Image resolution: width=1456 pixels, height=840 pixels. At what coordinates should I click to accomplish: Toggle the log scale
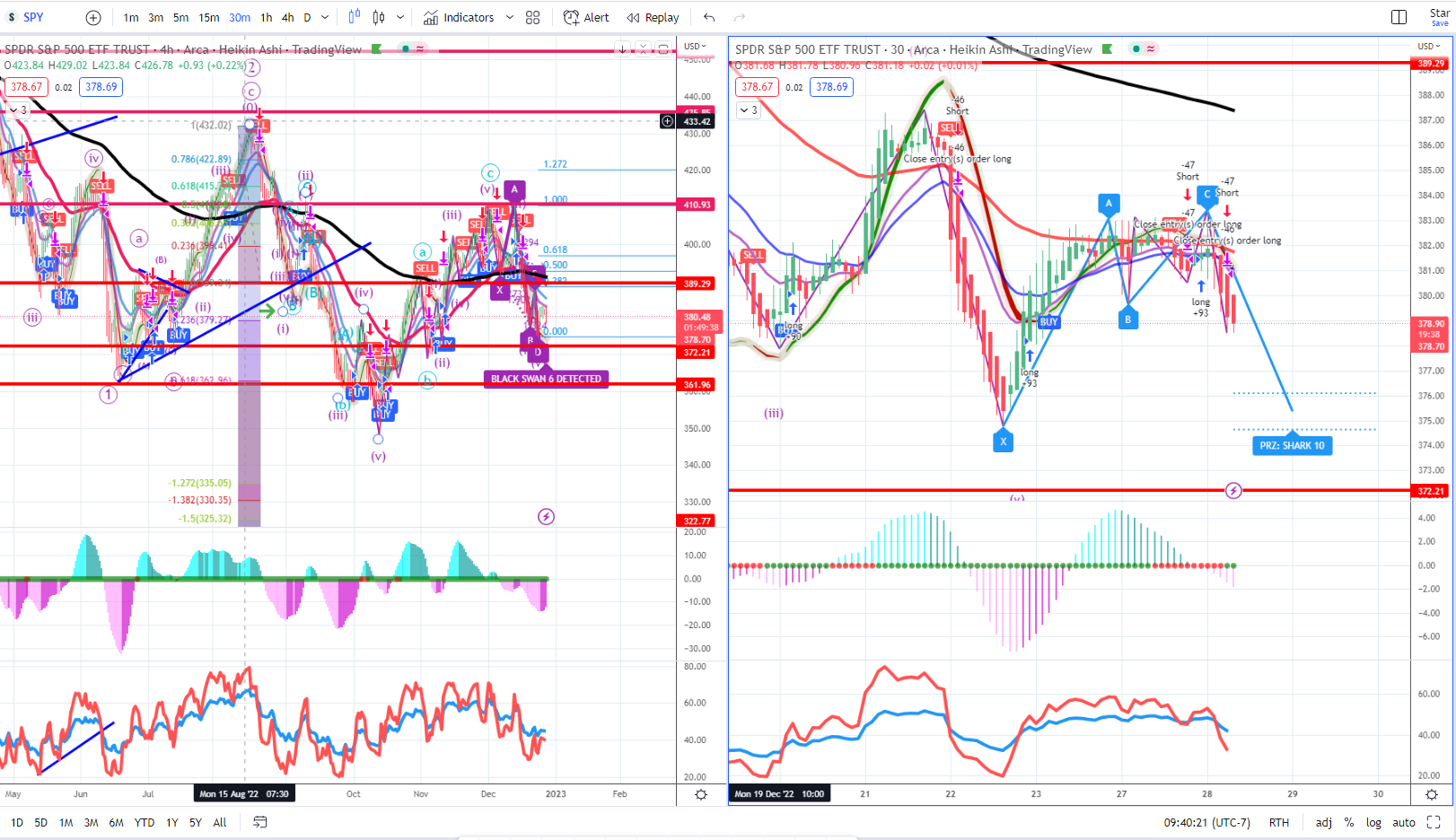[x=1373, y=822]
